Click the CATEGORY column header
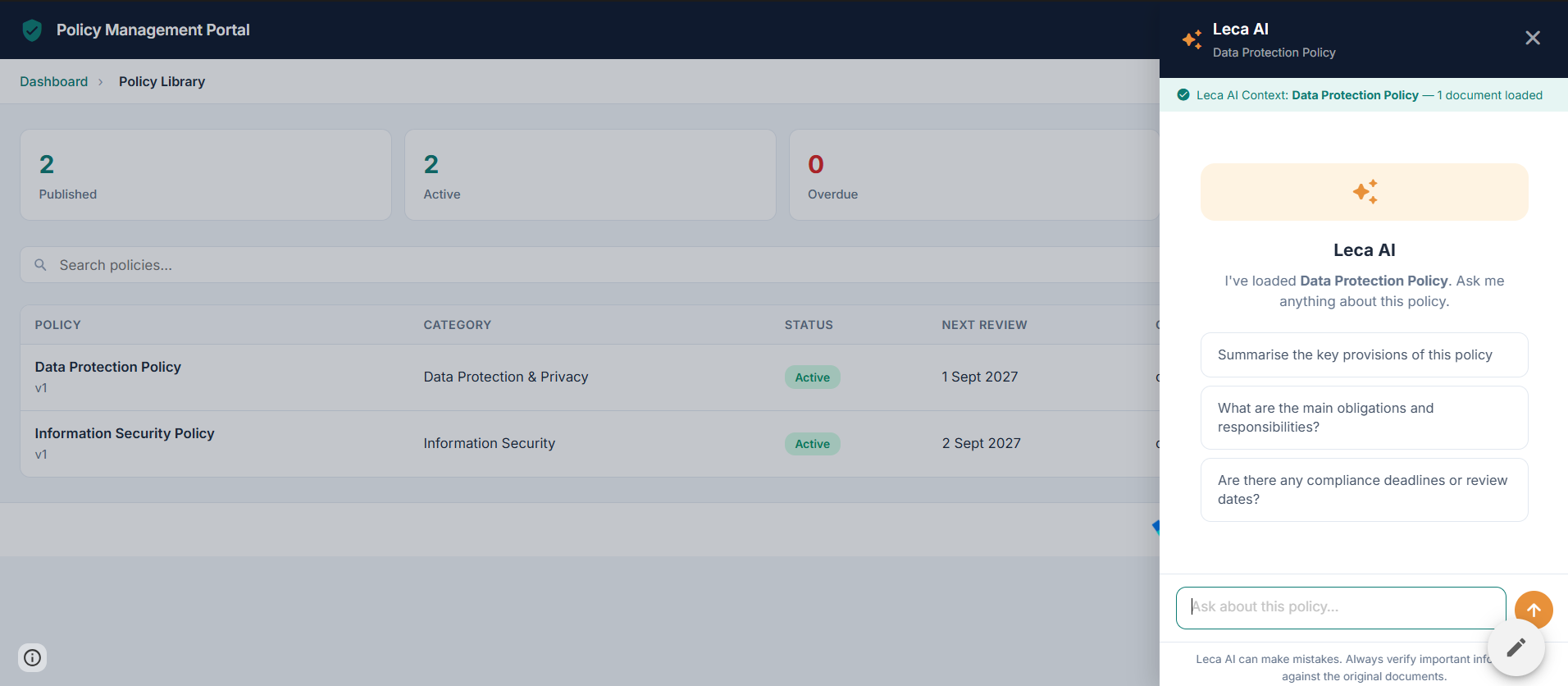This screenshot has height=686, width=1568. point(457,325)
